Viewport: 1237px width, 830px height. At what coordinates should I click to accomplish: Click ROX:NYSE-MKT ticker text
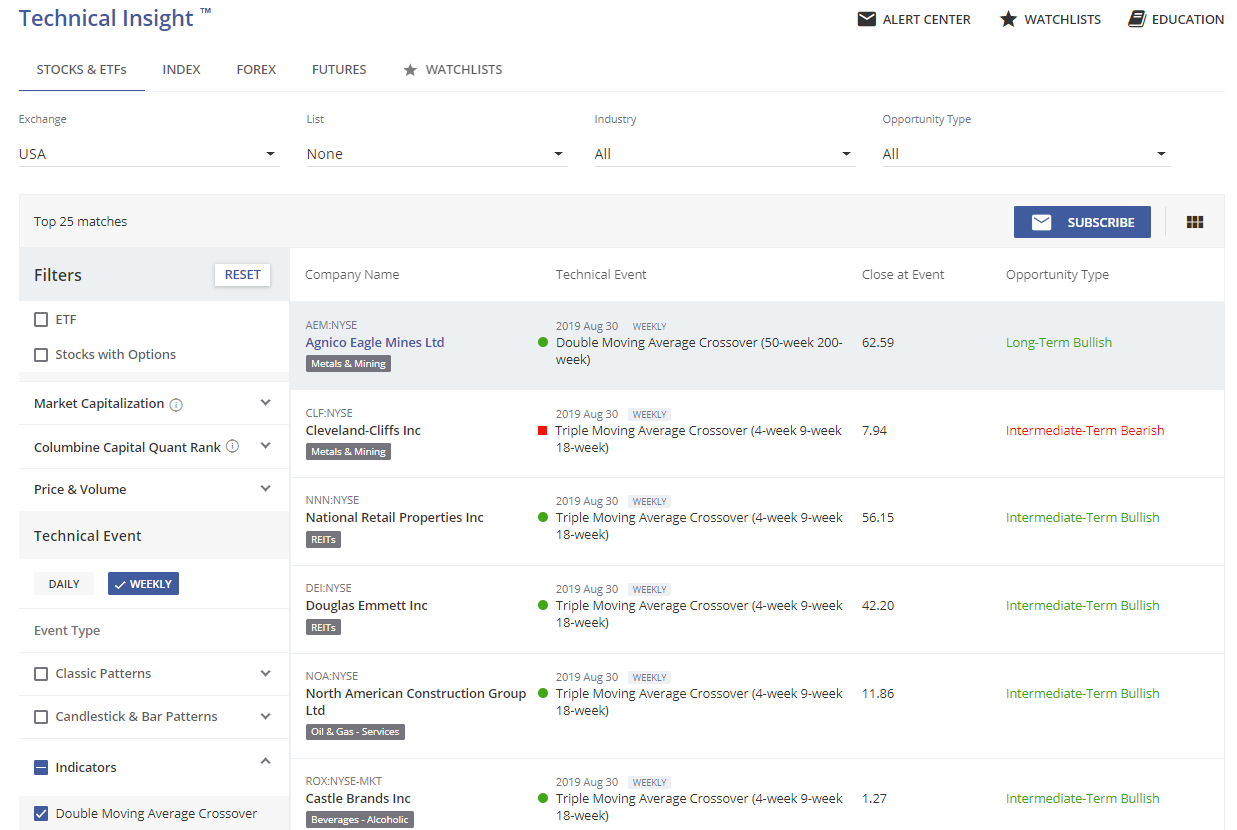point(344,781)
